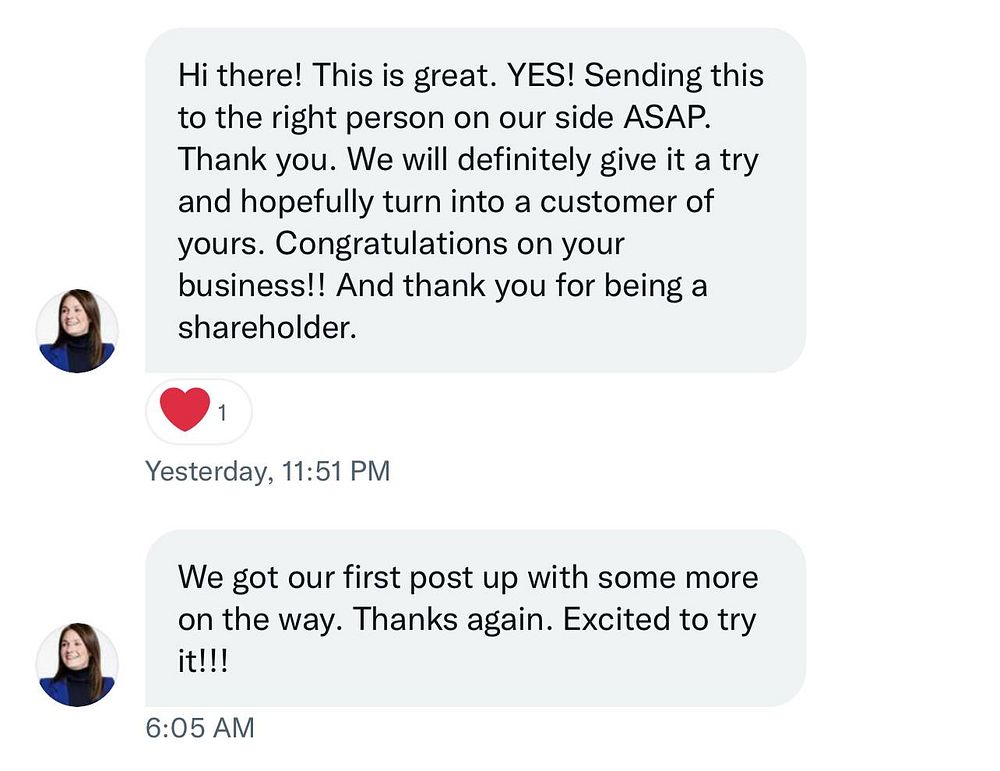Screen dimensions: 1000x771
Task: Click "on the way. Thanks again." line
Action: 365,619
